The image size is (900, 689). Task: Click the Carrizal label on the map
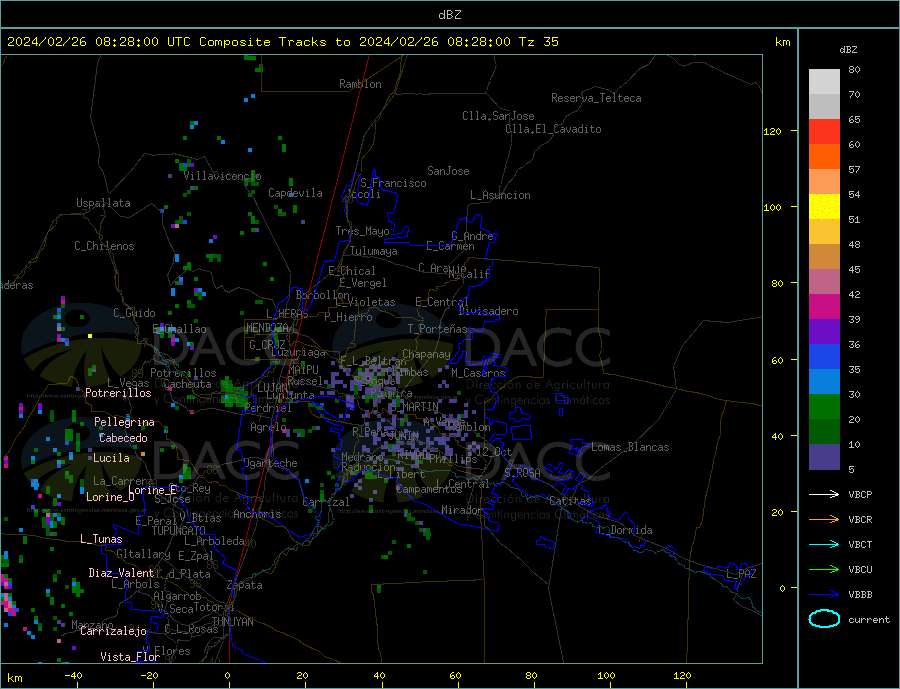(x=326, y=502)
